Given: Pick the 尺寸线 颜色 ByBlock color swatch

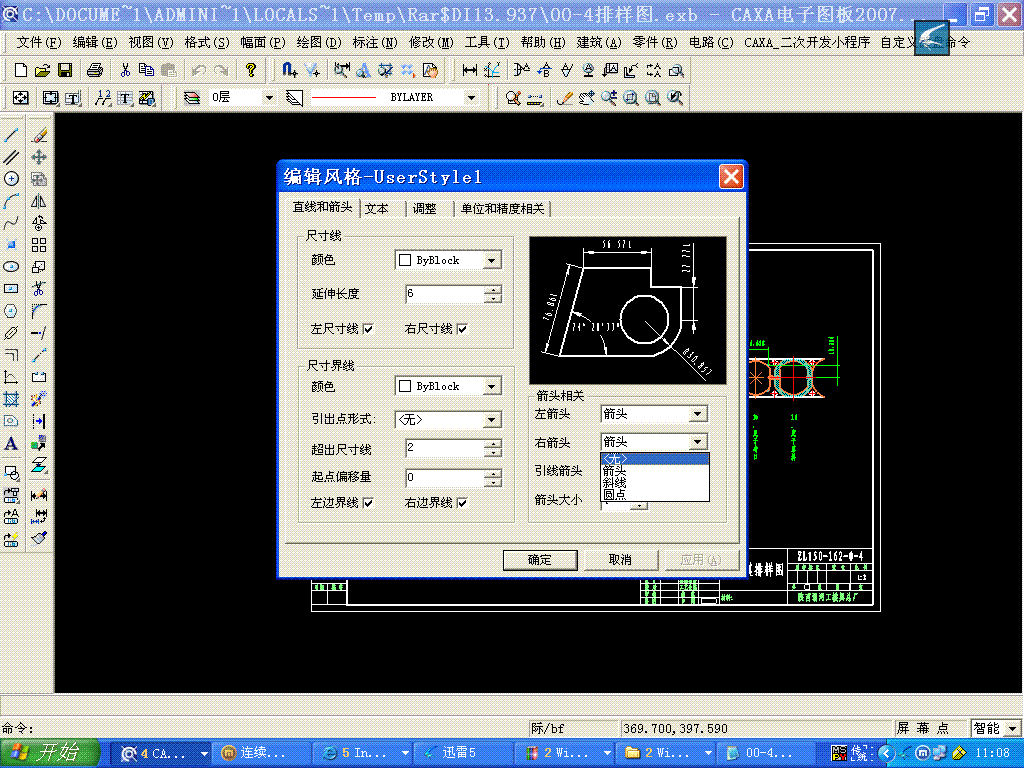Looking at the screenshot, I should (405, 260).
